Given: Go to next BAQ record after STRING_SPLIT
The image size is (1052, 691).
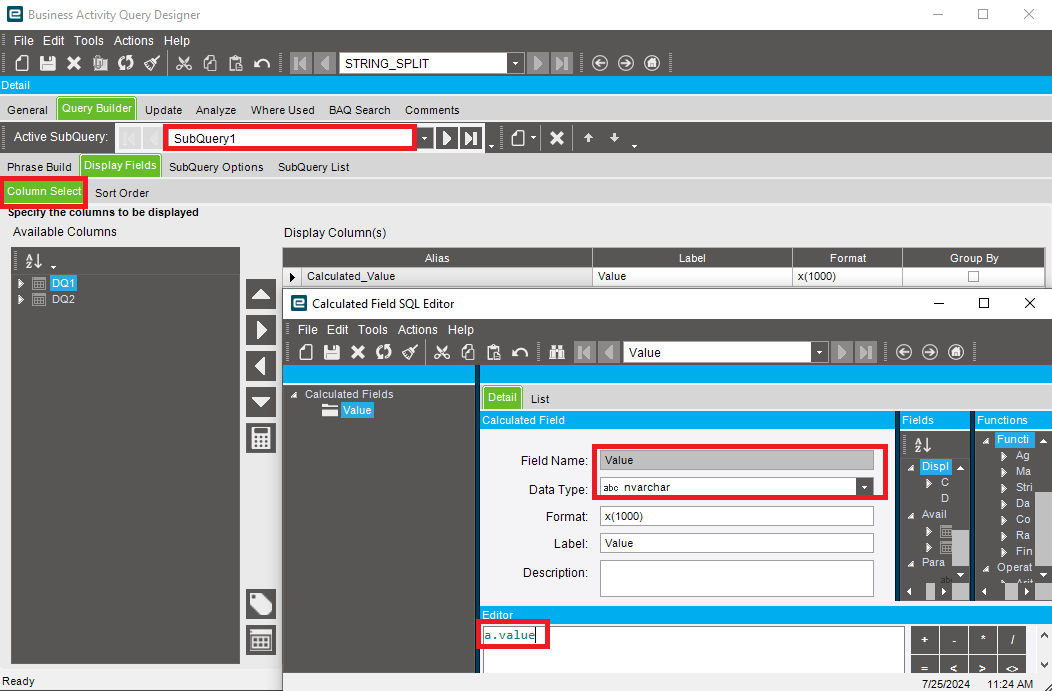Looking at the screenshot, I should point(537,63).
